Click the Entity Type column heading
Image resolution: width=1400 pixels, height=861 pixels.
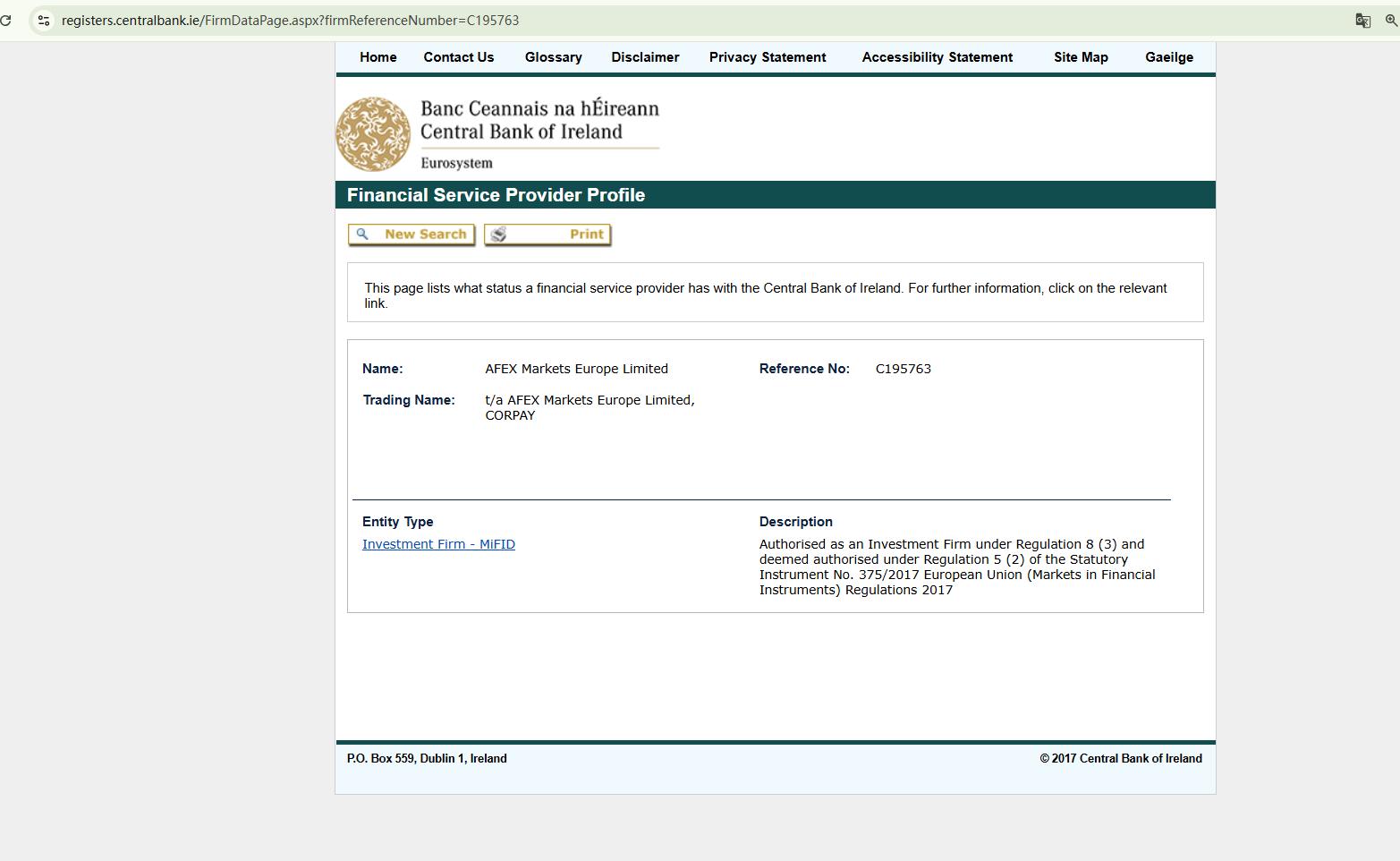(x=398, y=522)
